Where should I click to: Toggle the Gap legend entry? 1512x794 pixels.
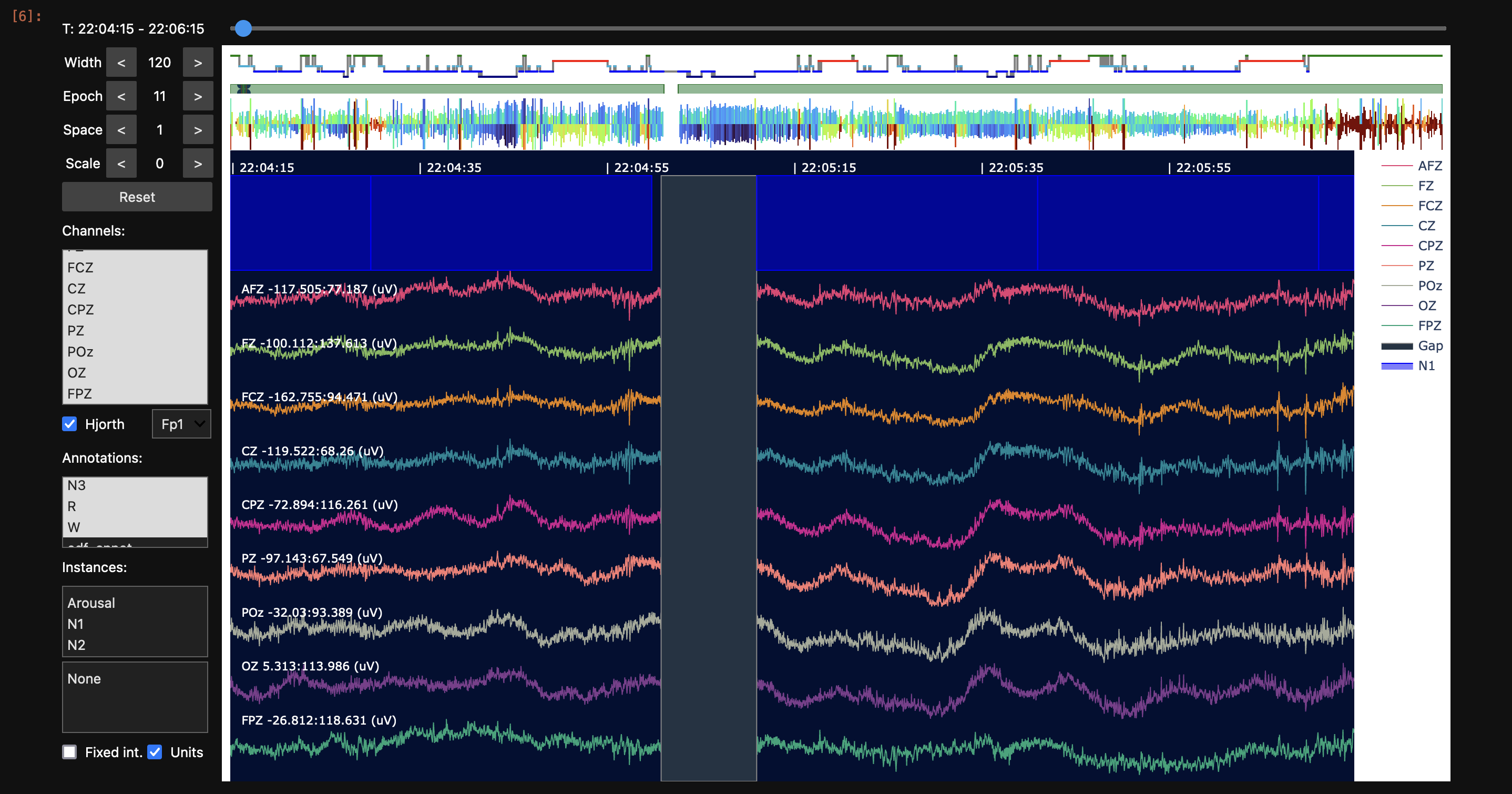(1429, 346)
